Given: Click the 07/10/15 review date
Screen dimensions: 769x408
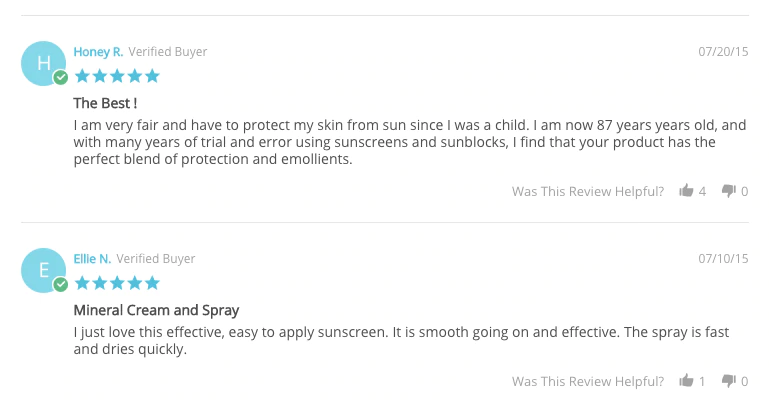Looking at the screenshot, I should (x=723, y=259).
